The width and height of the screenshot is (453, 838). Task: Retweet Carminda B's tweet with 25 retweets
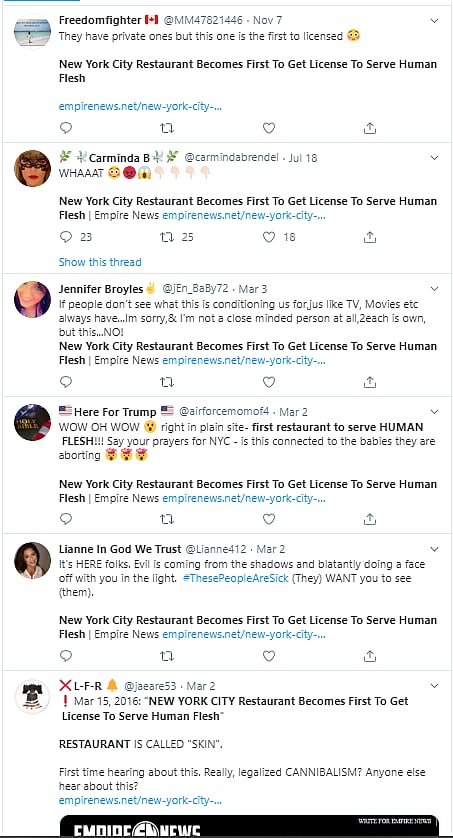(167, 237)
